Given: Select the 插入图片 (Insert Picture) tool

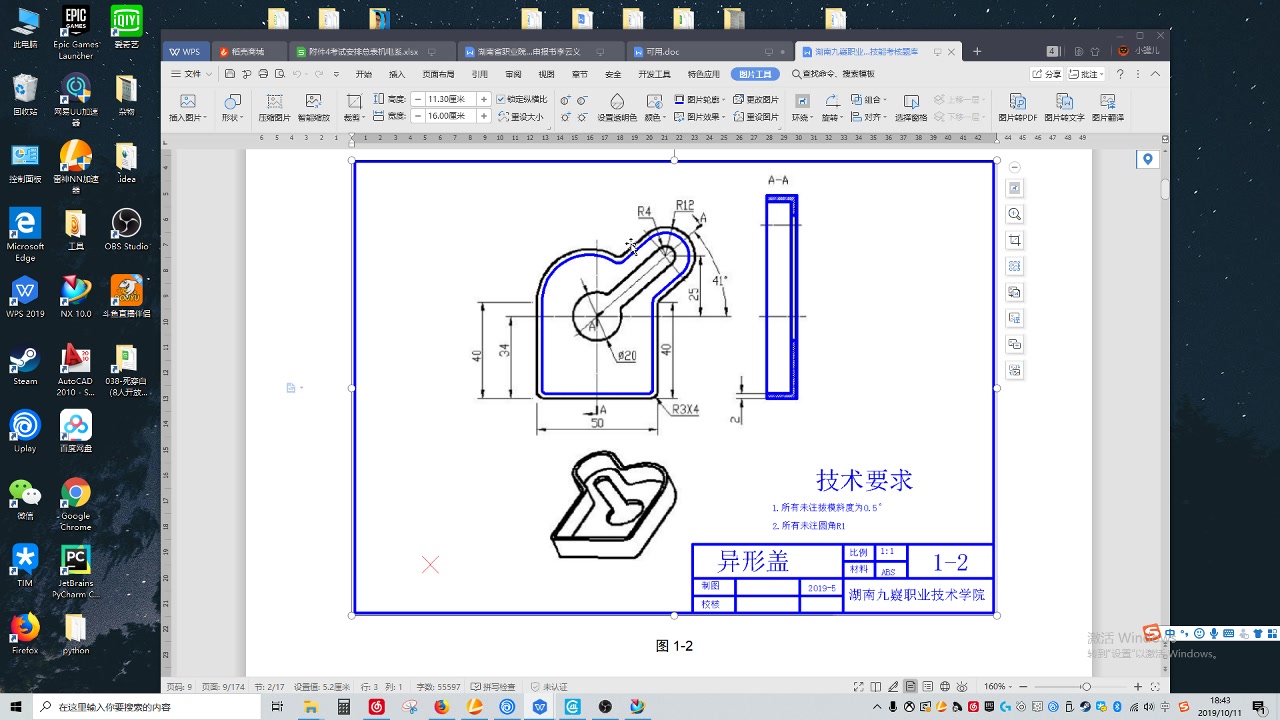Looking at the screenshot, I should (x=188, y=107).
